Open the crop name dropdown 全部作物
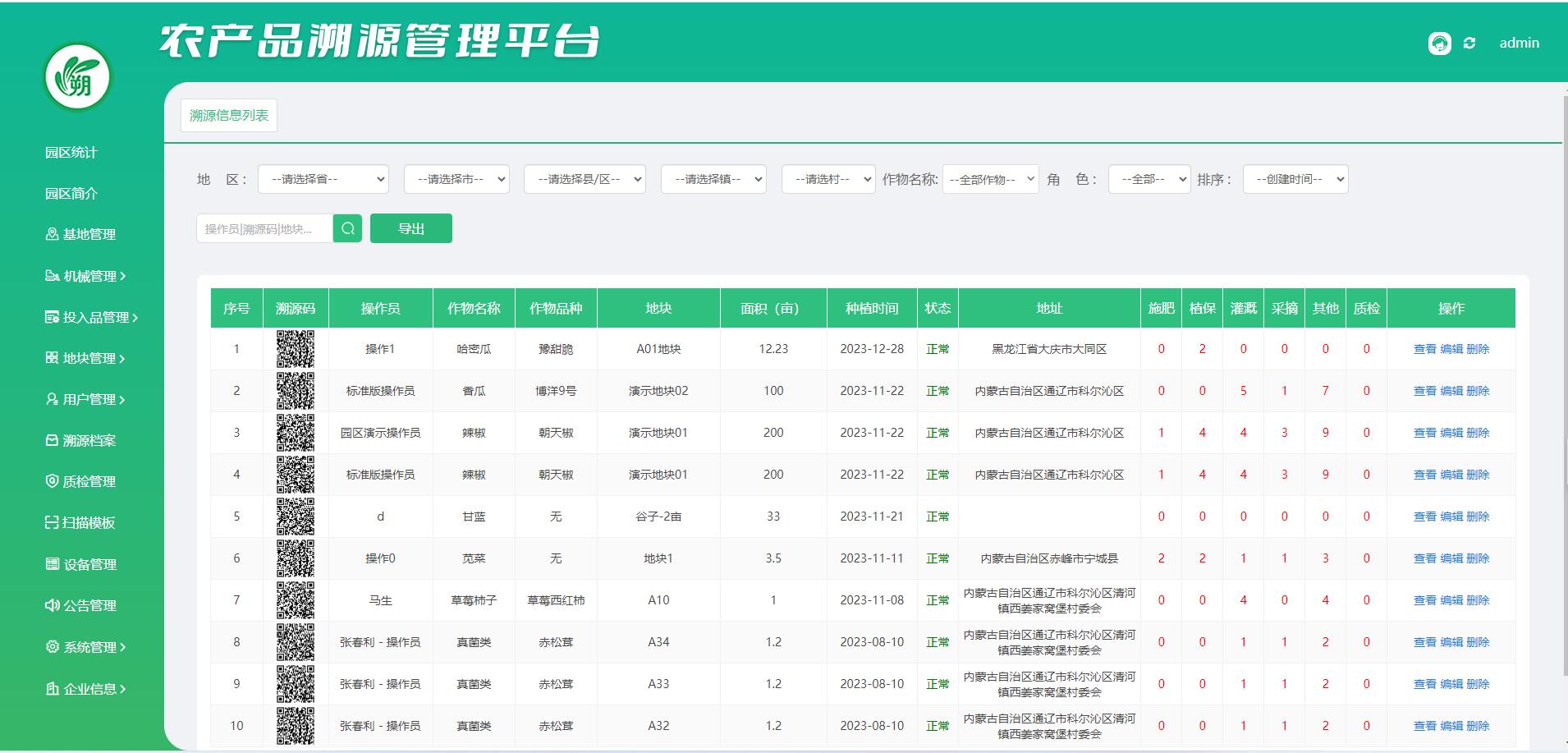 990,179
